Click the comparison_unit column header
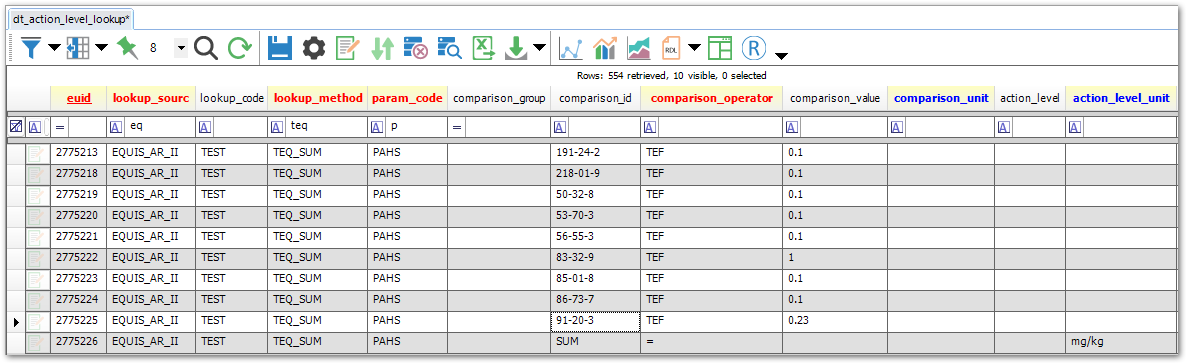 [x=941, y=98]
